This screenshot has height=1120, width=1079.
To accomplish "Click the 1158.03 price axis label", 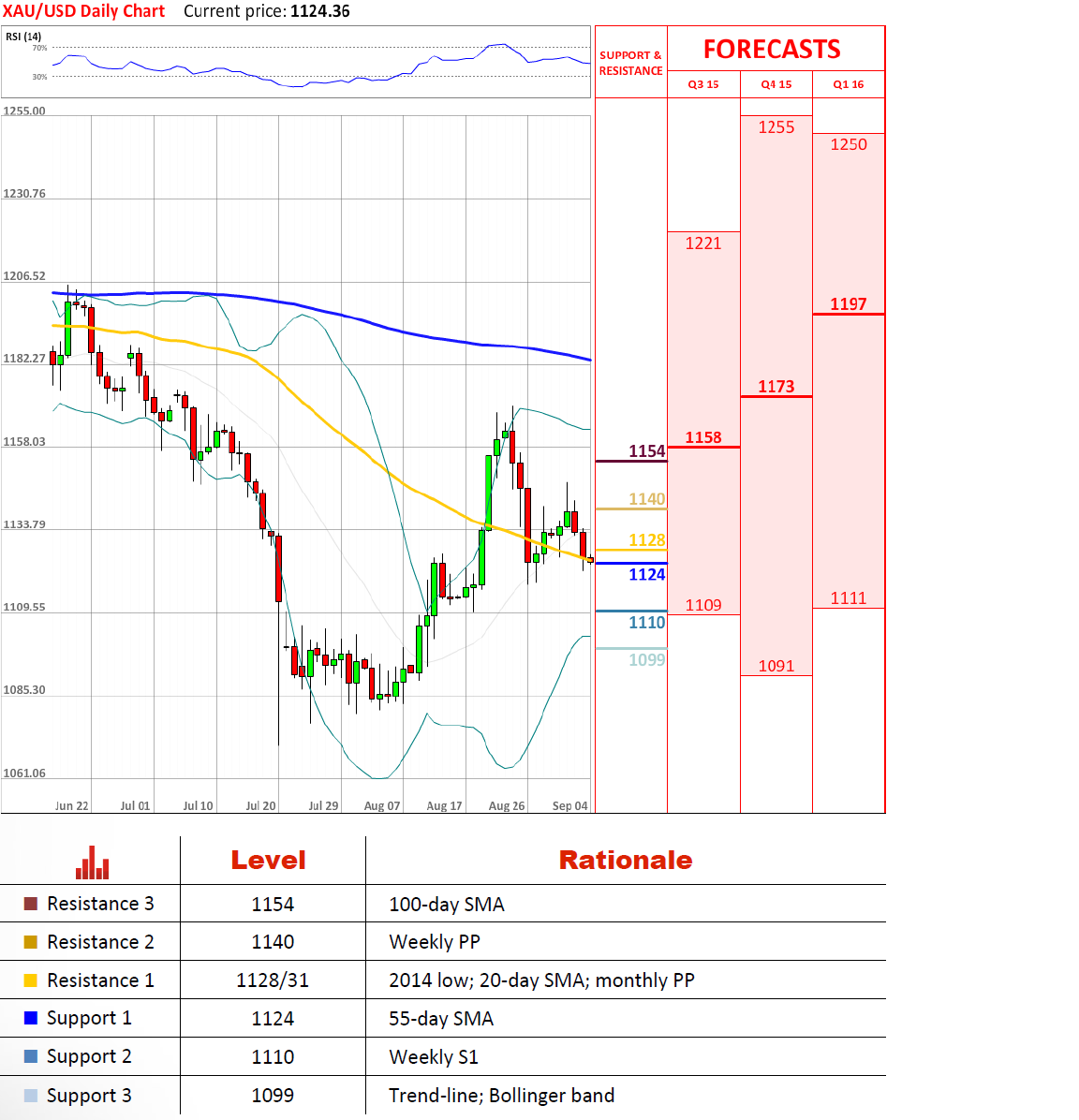I will [24, 441].
